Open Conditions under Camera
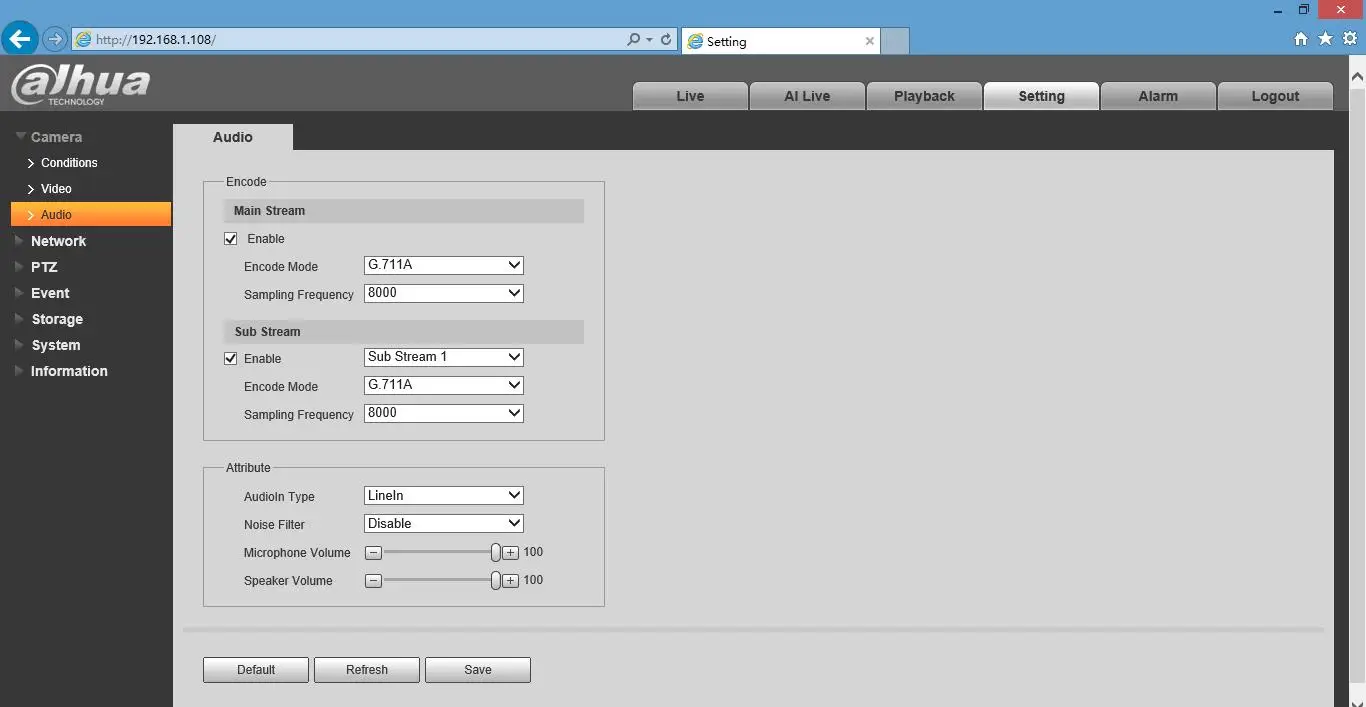Screen dimensions: 1366x707 [69, 163]
